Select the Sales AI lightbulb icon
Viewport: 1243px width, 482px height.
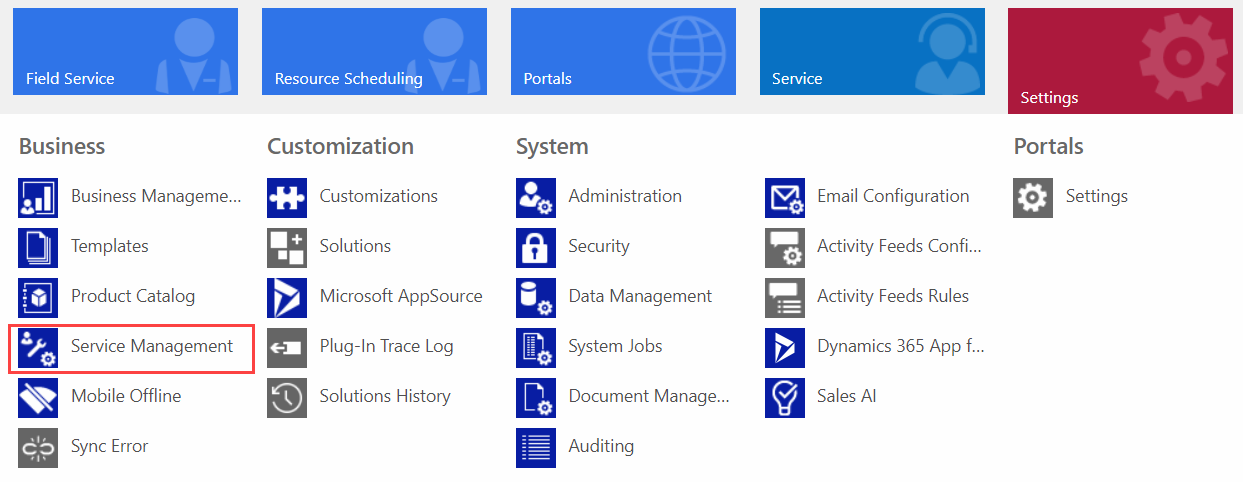pyautogui.click(x=785, y=397)
